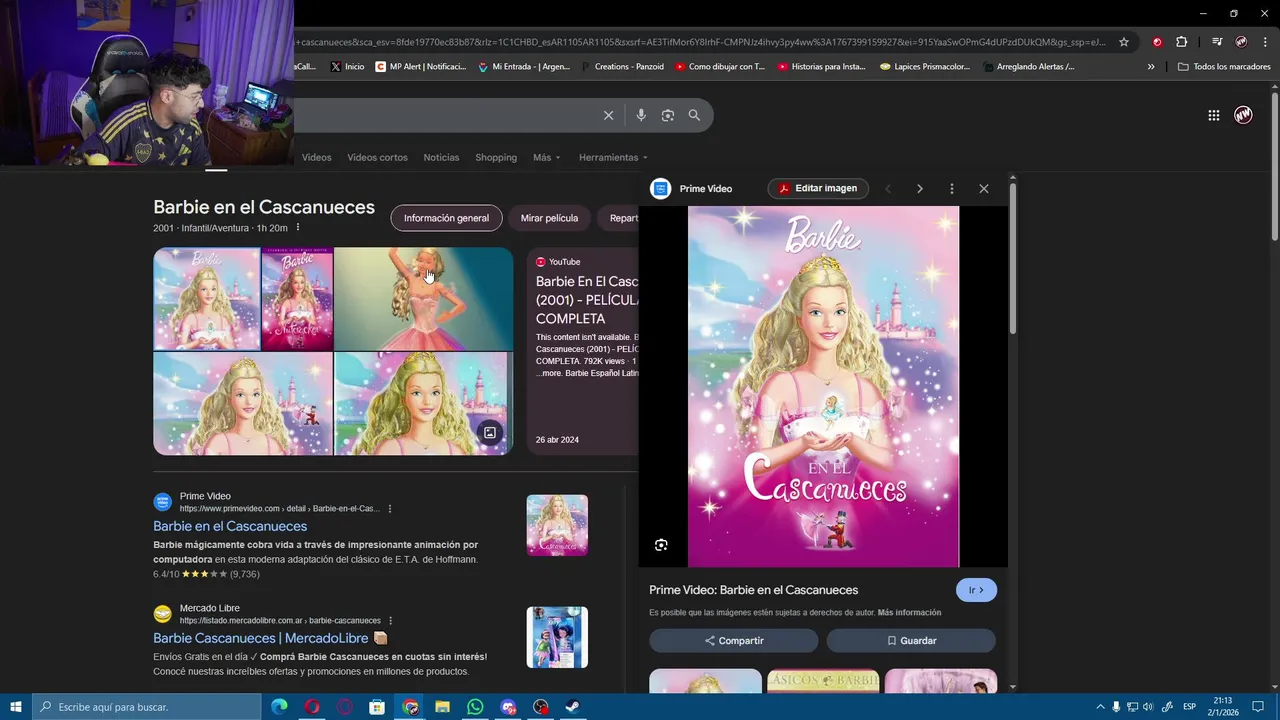1280x720 pixels.
Task: Open the Chrome extensions puzzle icon
Action: (1181, 42)
